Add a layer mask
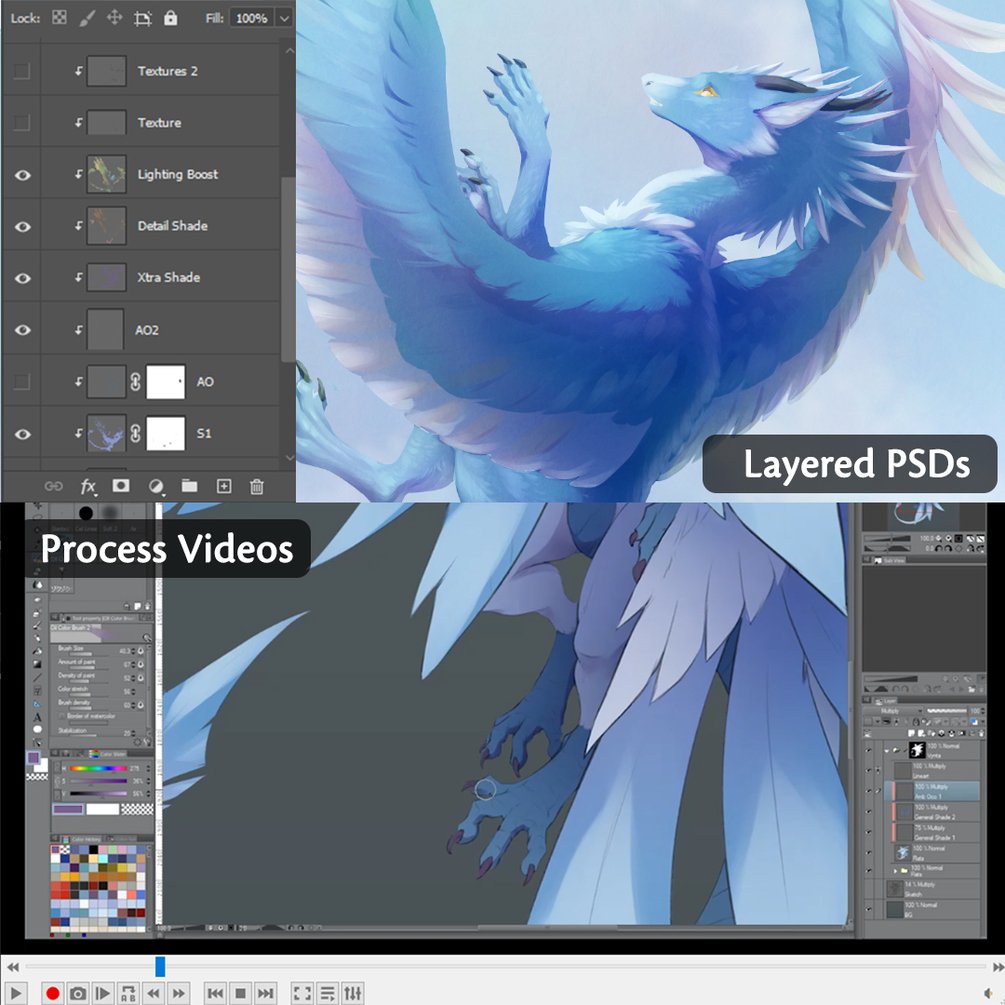The height and width of the screenshot is (1005, 1005). (120, 486)
